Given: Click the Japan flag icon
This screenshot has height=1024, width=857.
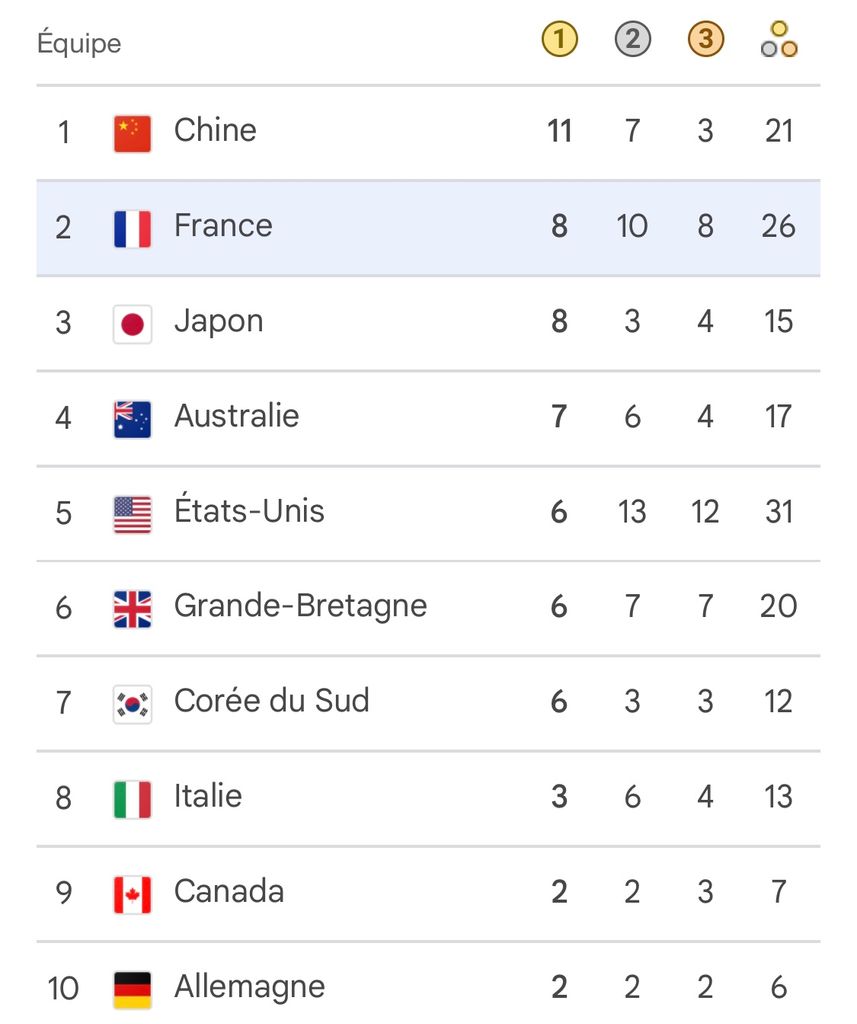Looking at the screenshot, I should coord(133,325).
